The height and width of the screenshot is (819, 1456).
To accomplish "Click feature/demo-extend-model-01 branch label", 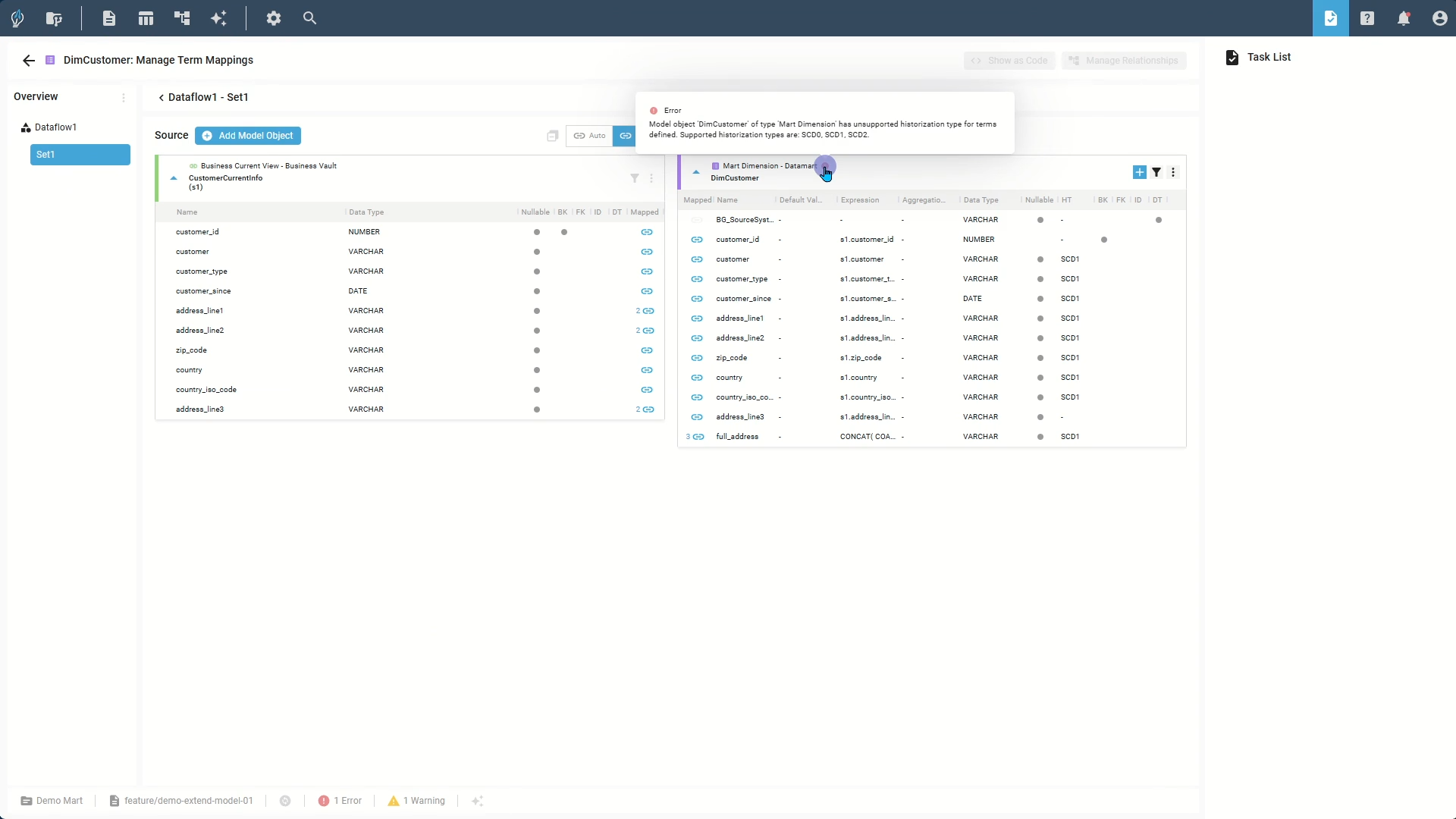I will (181, 801).
